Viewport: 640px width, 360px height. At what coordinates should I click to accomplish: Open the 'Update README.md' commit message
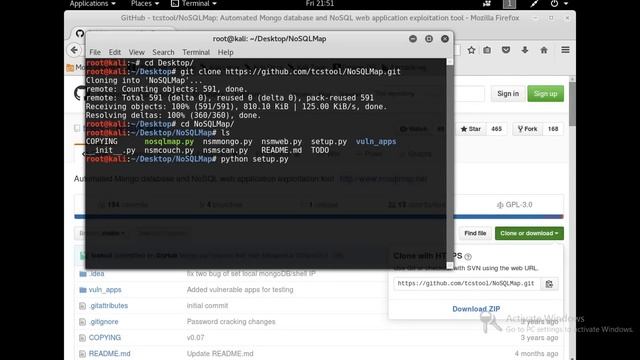(220, 353)
